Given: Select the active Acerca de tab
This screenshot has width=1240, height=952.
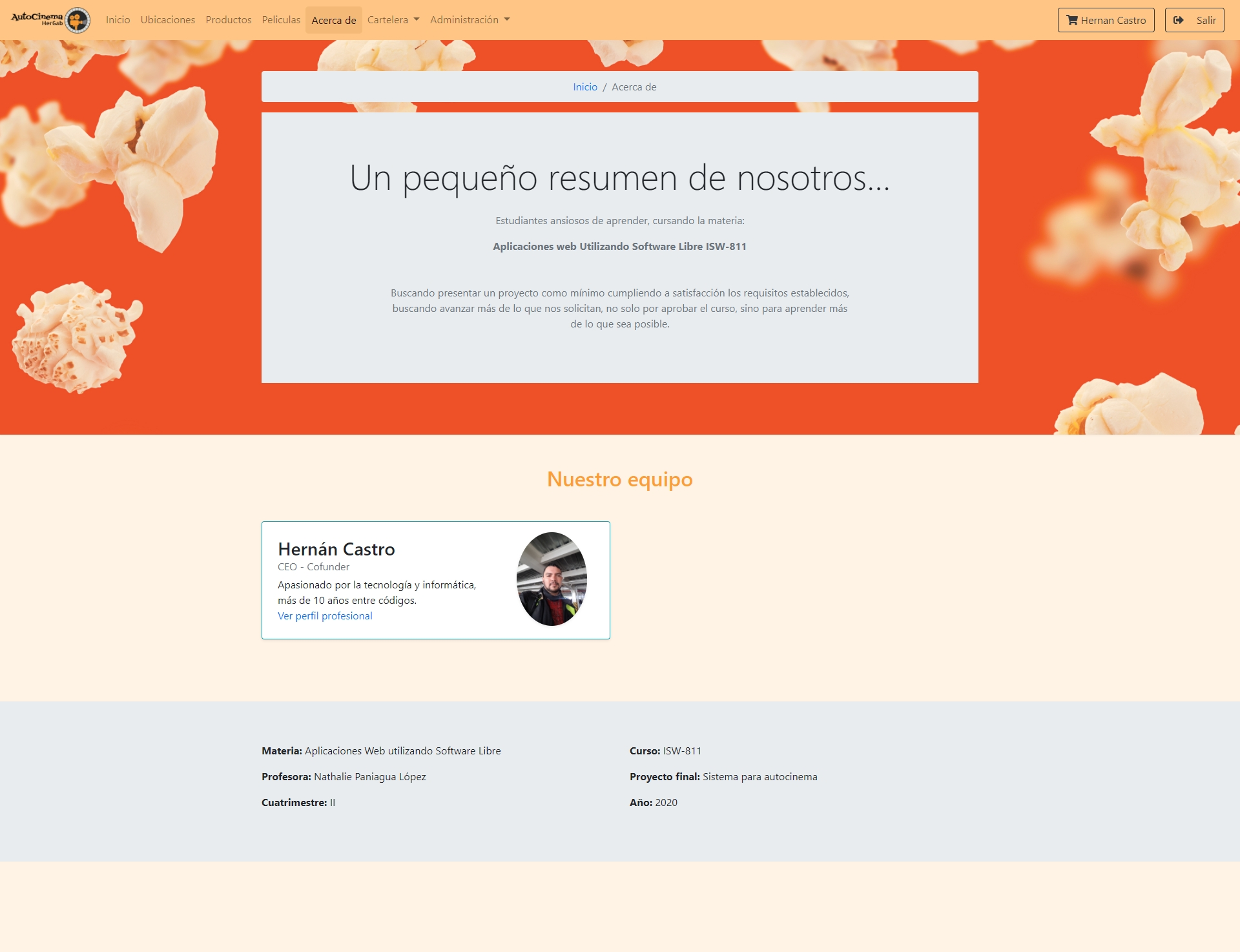Looking at the screenshot, I should (333, 20).
